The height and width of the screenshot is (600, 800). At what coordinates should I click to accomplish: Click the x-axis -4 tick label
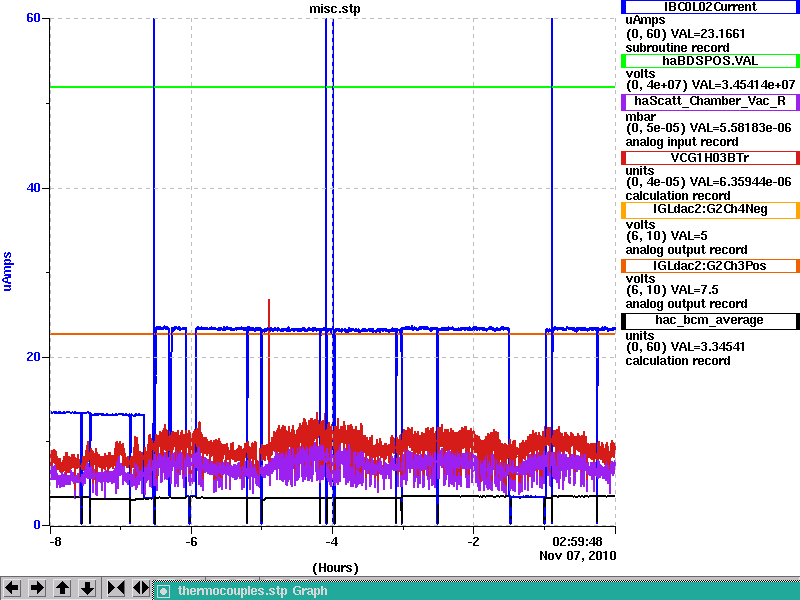point(332,541)
